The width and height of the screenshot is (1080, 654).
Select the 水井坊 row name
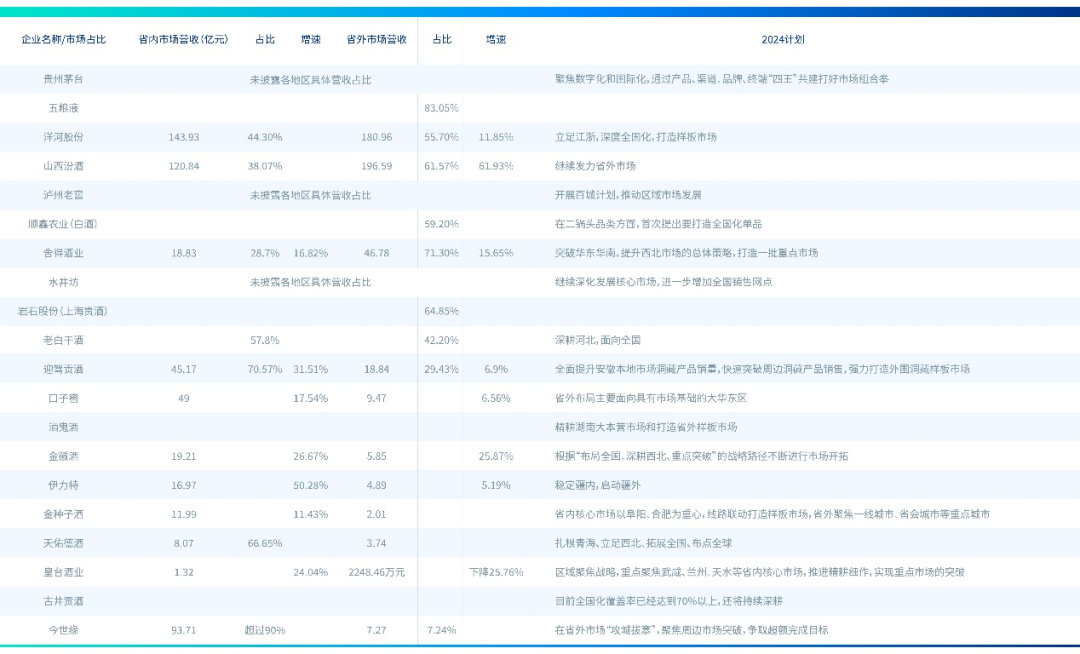[x=63, y=282]
